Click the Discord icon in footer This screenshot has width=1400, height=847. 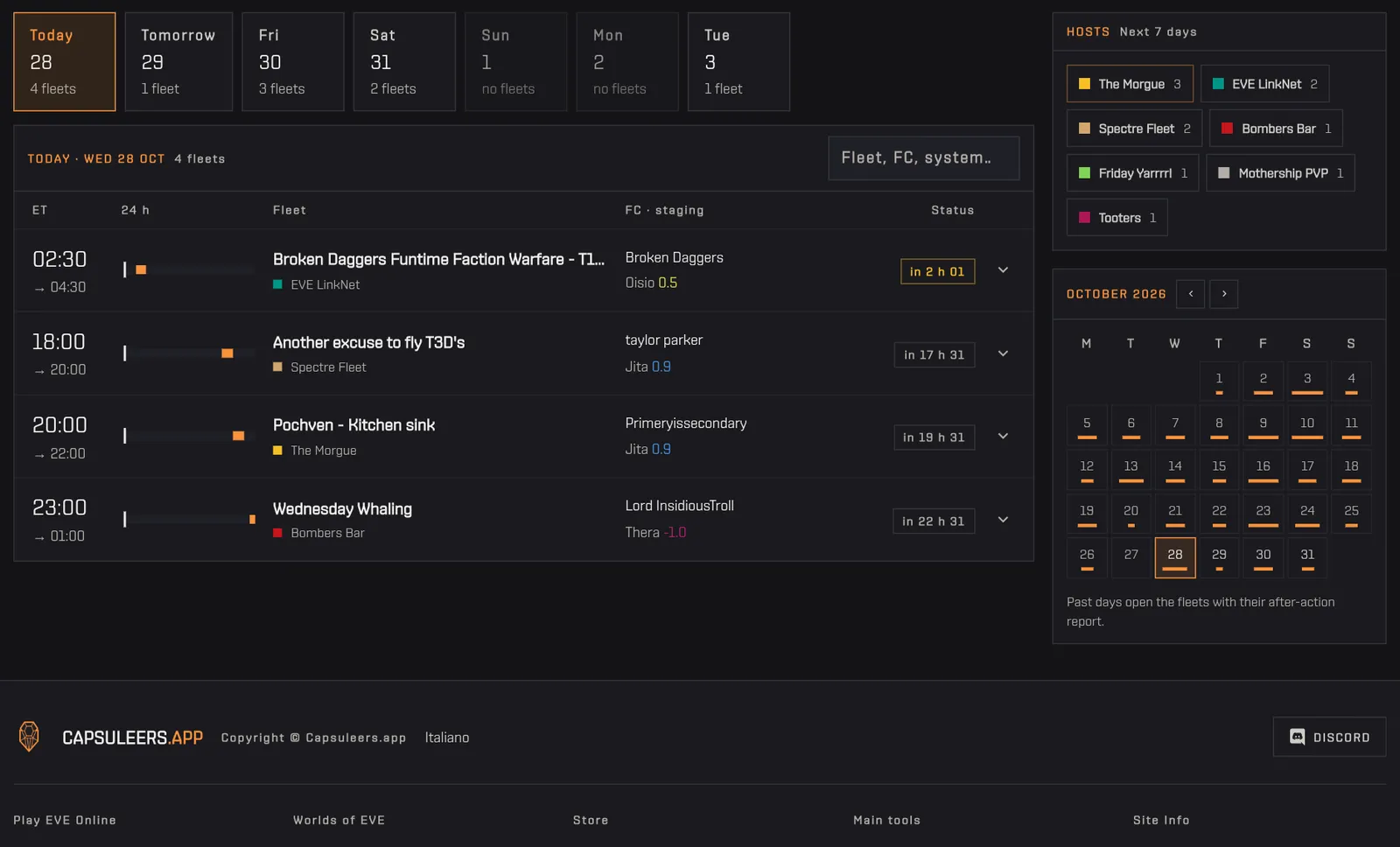(x=1298, y=737)
